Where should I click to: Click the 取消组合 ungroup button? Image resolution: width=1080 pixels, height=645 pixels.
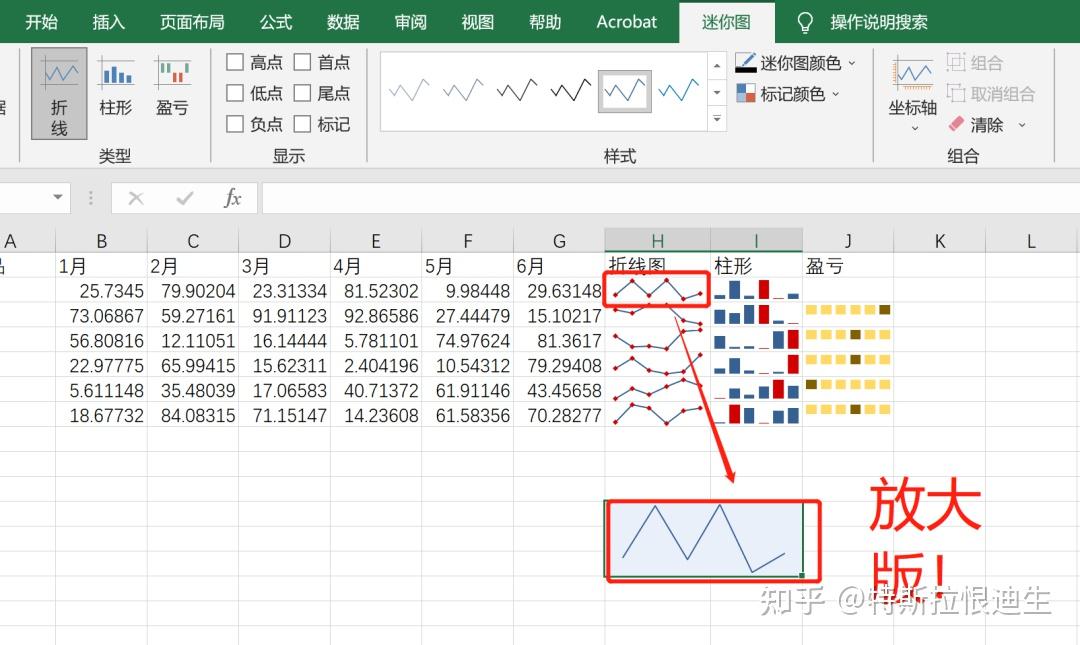(990, 94)
